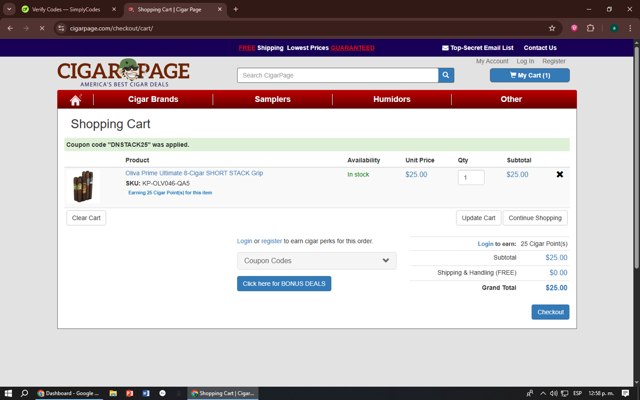
Task: Open Samplers menu
Action: click(273, 99)
